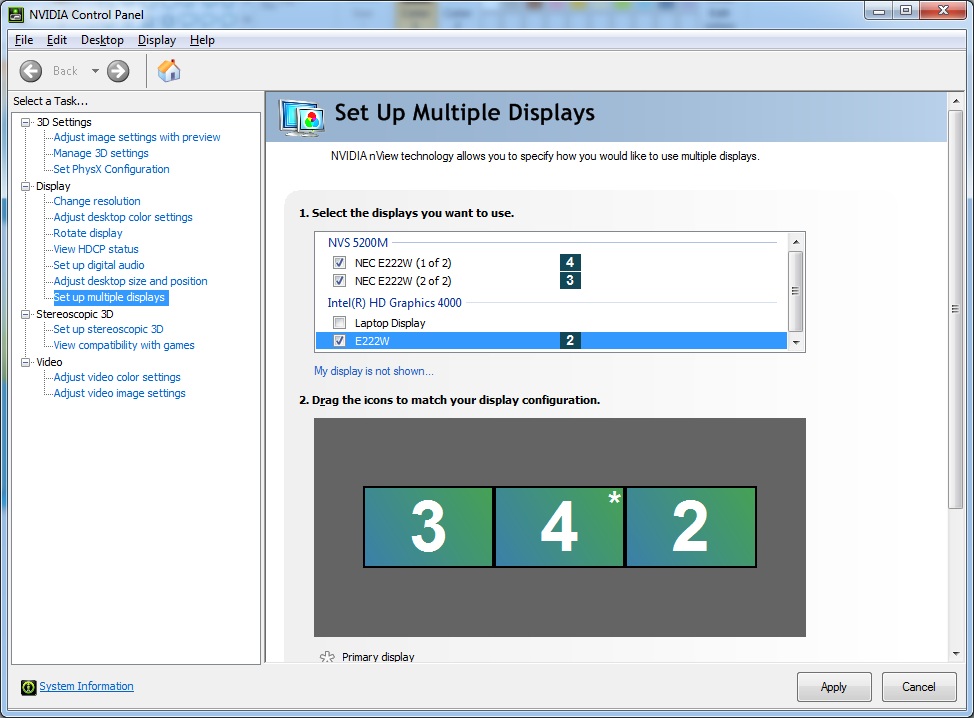Viewport: 974px width, 718px height.
Task: Click display list scrollbar down arrow
Action: coord(796,343)
